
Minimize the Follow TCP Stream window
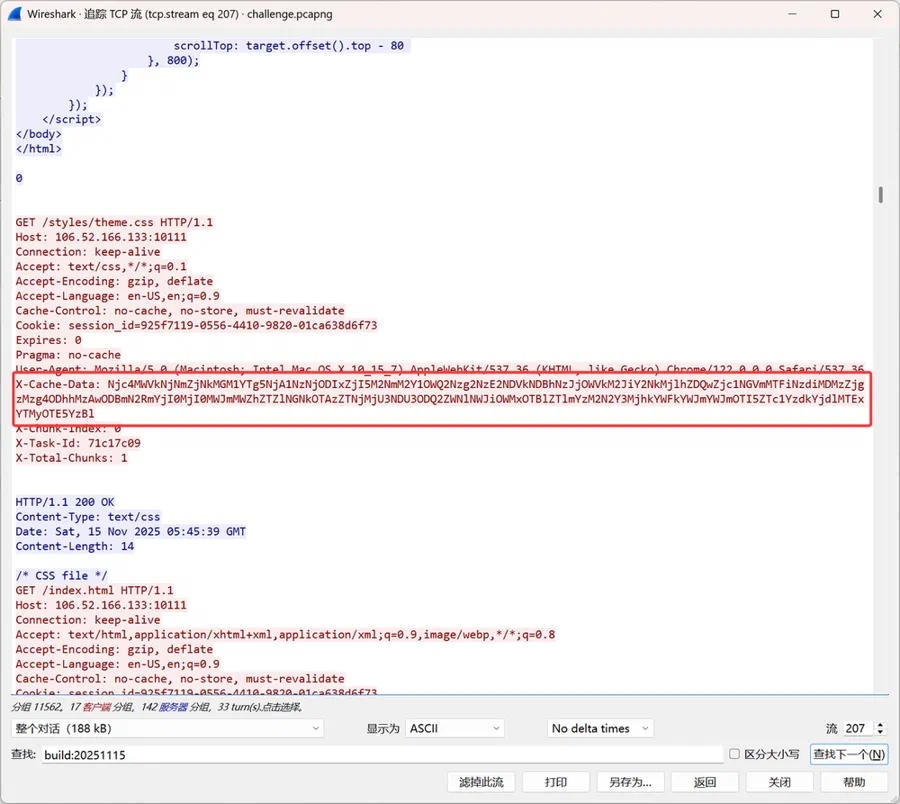pos(792,14)
